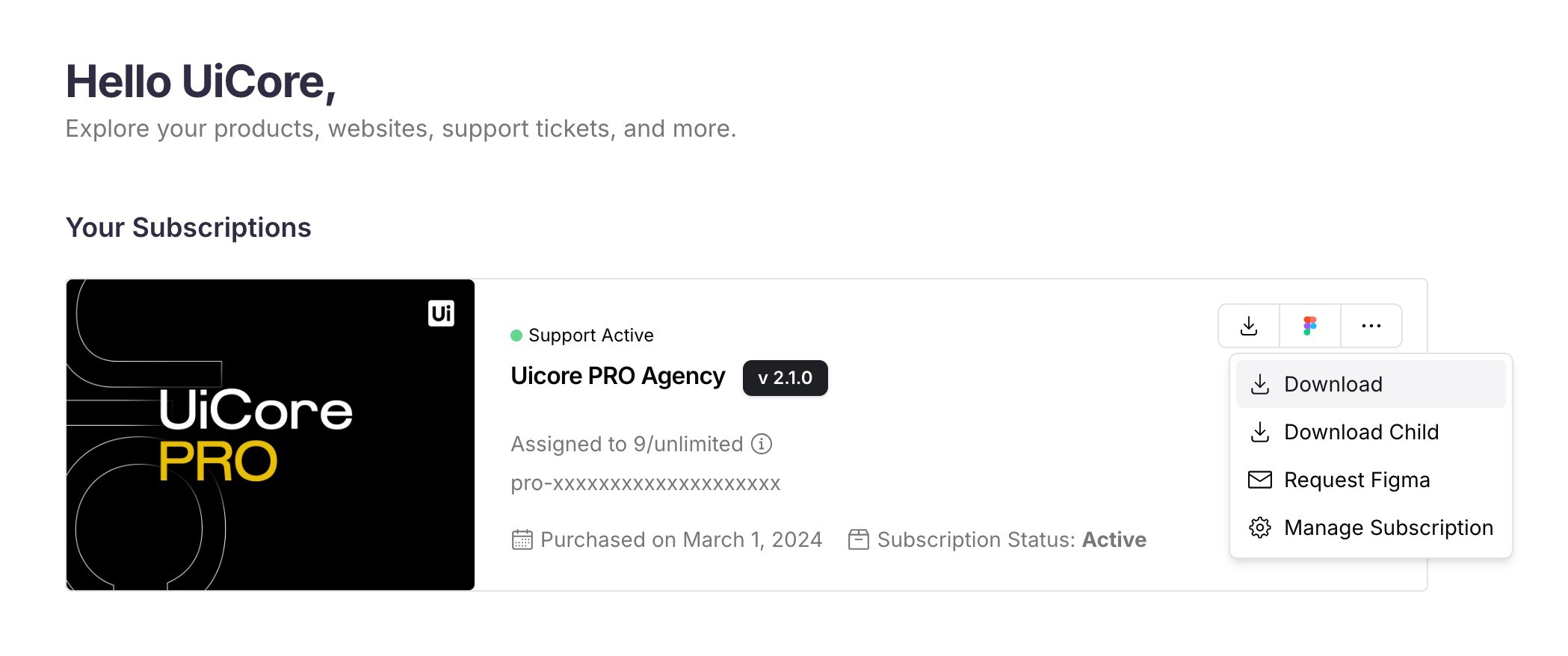Click the UiCore PRO product thumbnail
Screen dimensions: 1568x656
(271, 435)
